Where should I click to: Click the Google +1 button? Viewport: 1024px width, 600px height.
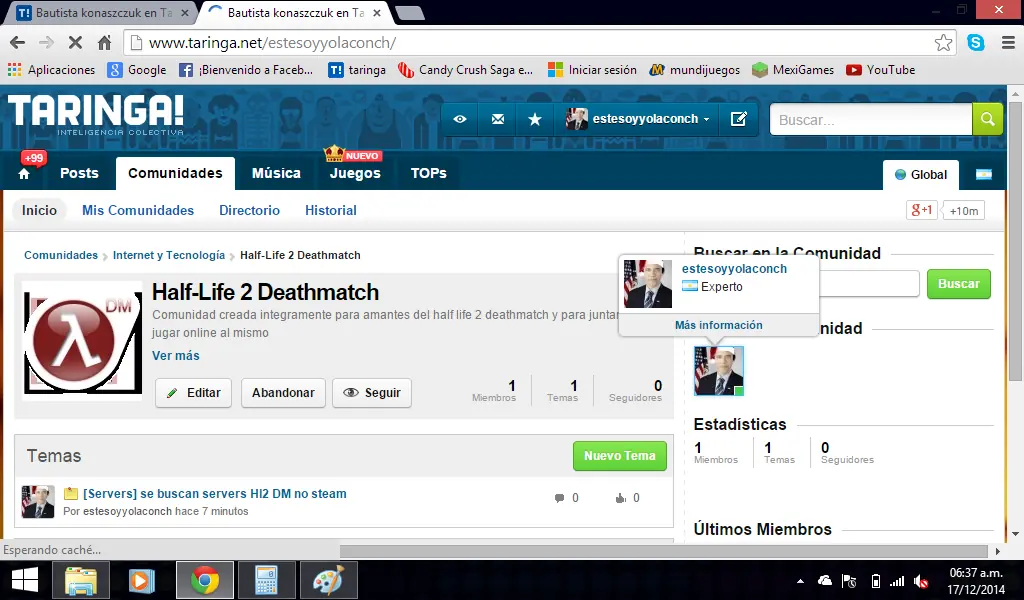(922, 210)
